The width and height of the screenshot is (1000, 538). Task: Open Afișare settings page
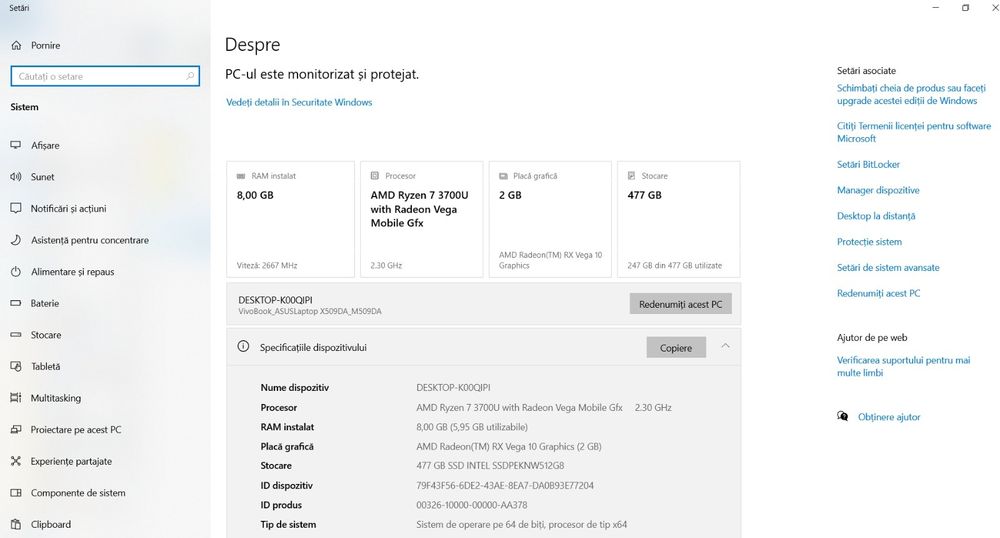click(45, 145)
